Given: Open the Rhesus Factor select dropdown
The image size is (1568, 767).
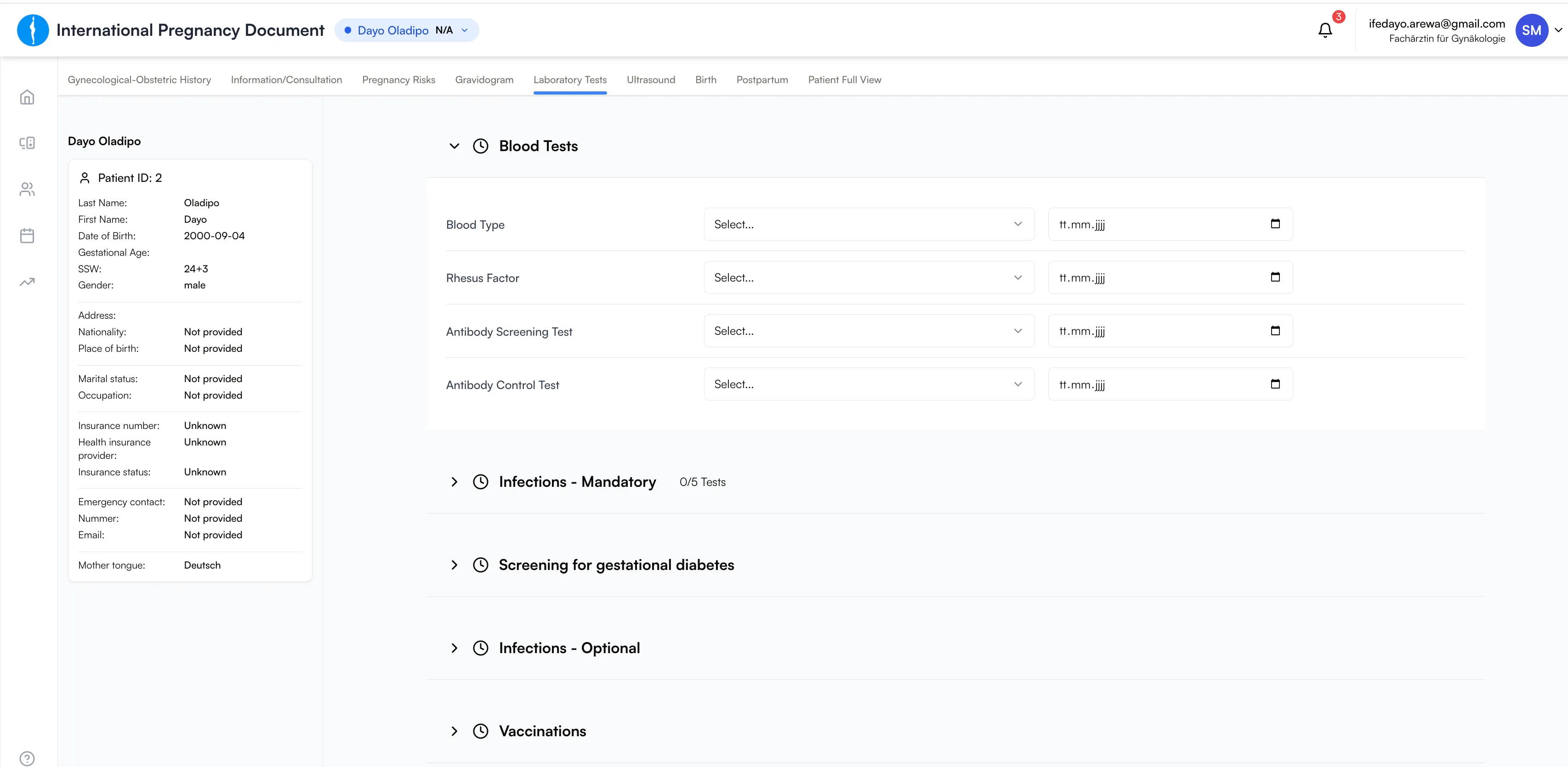Looking at the screenshot, I should coord(869,278).
